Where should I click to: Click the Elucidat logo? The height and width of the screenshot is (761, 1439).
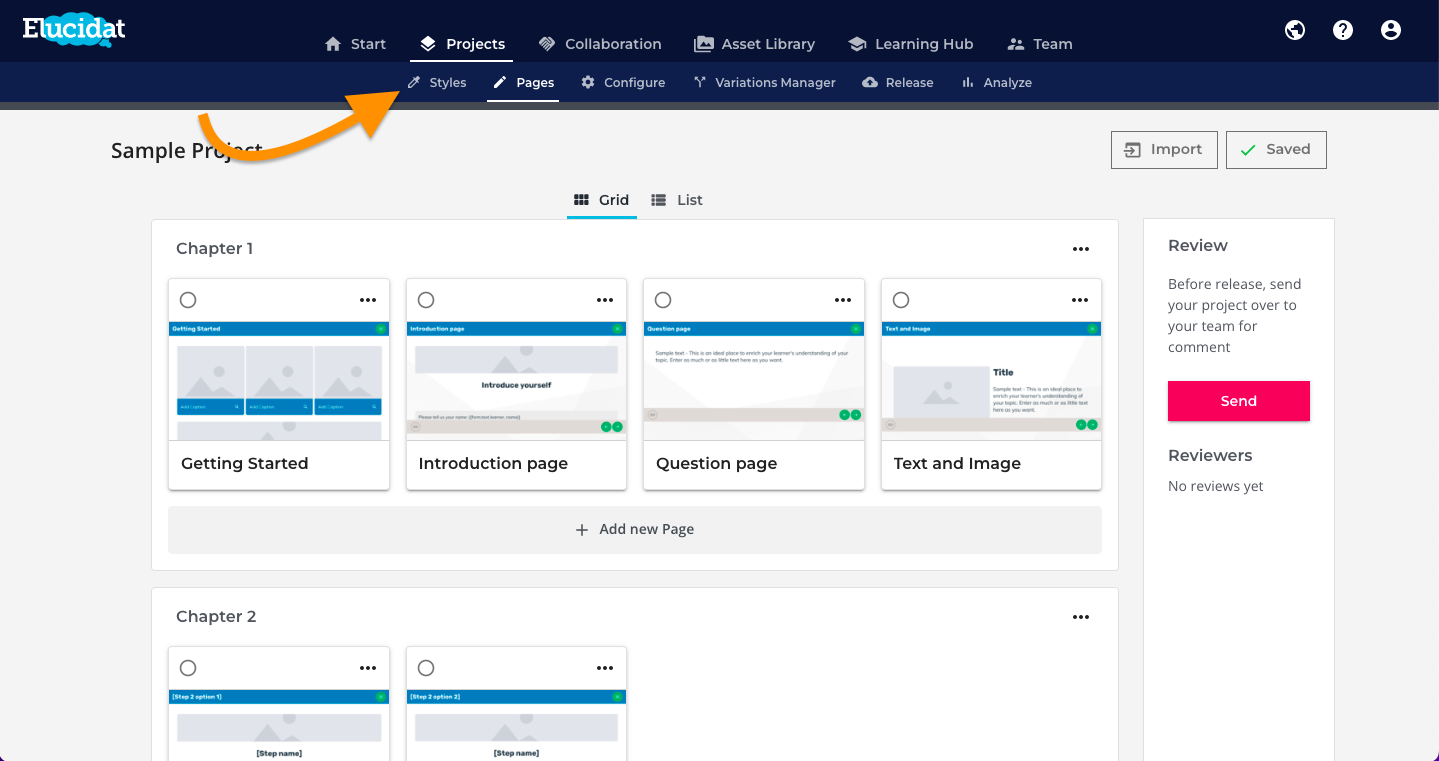pyautogui.click(x=74, y=28)
